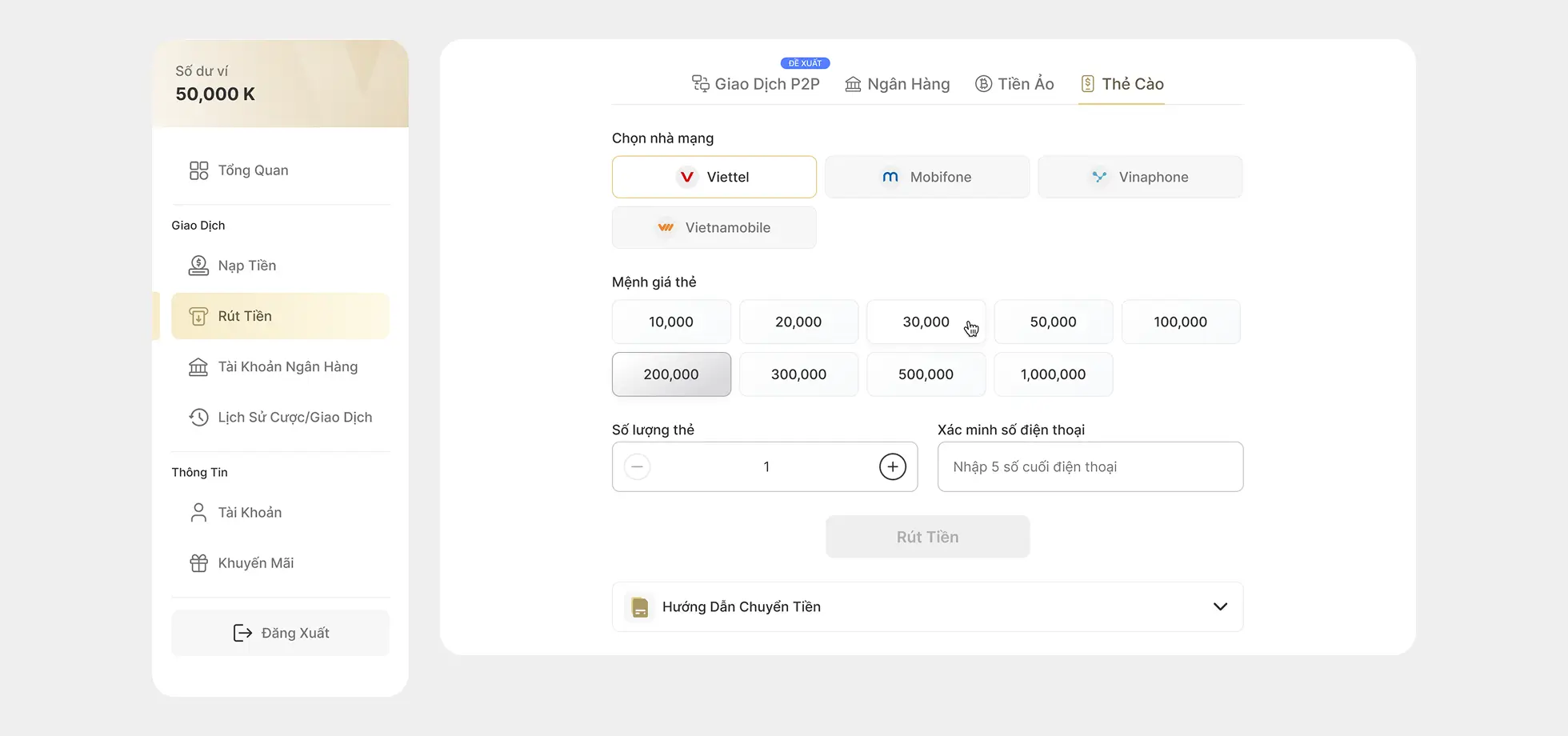Choose the 300,000 card denomination
The image size is (1568, 736).
(x=798, y=374)
